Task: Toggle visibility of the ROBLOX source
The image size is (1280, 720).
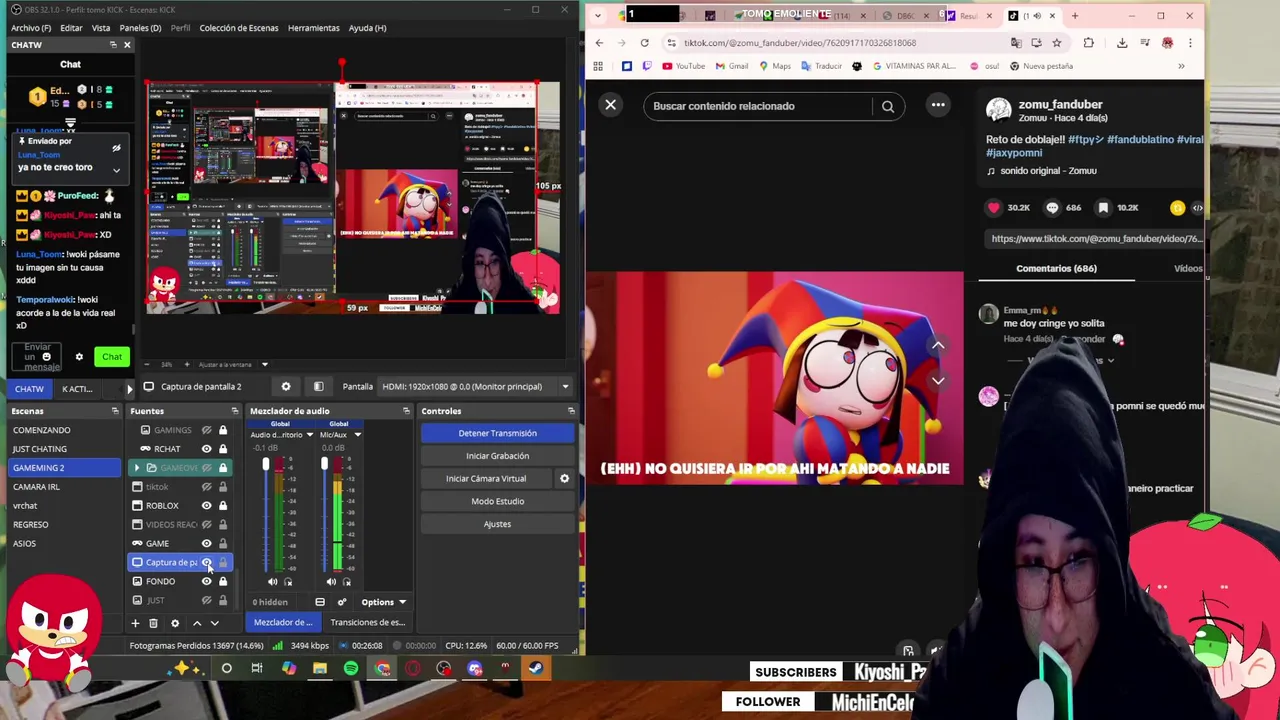Action: pos(207,506)
